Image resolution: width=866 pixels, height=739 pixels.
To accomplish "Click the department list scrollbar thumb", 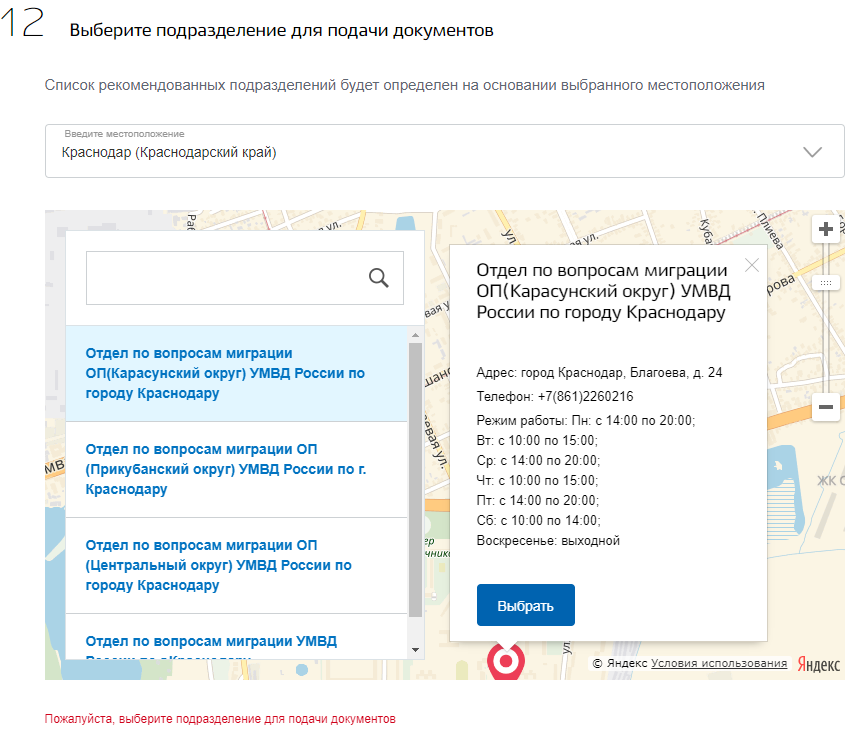I will pos(416,480).
